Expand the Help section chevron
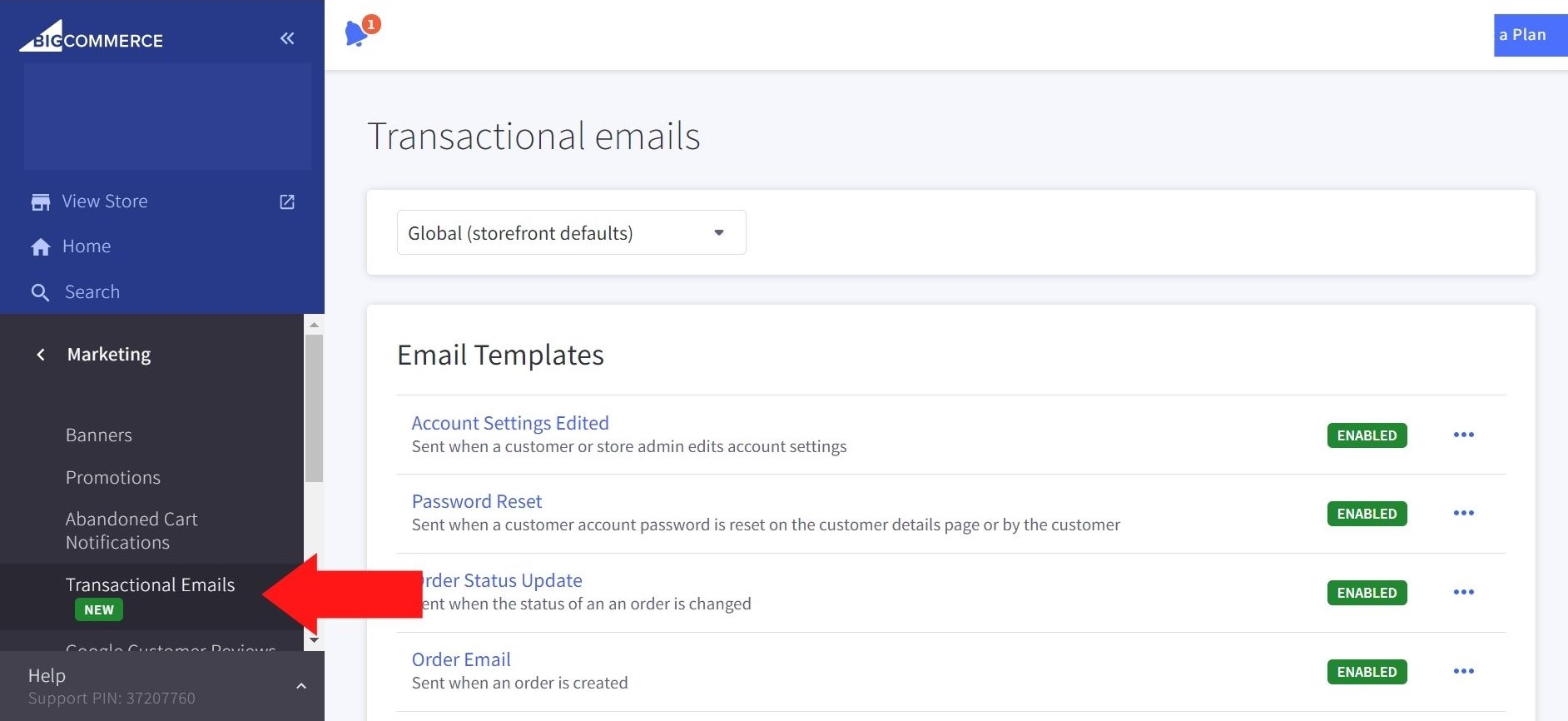Viewport: 1568px width, 721px height. coord(301,686)
